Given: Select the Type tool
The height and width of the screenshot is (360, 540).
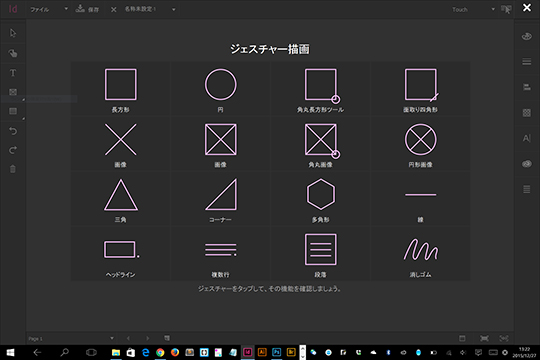Looking at the screenshot, I should [x=13, y=73].
